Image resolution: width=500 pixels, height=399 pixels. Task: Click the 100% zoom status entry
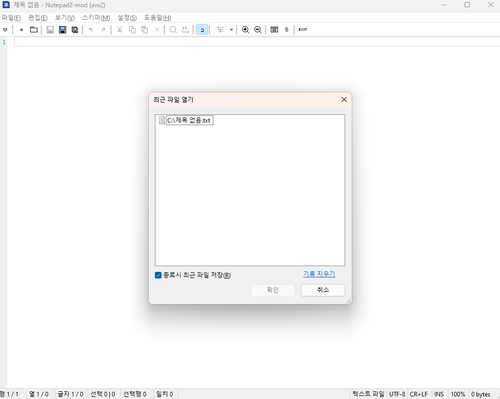[458, 394]
